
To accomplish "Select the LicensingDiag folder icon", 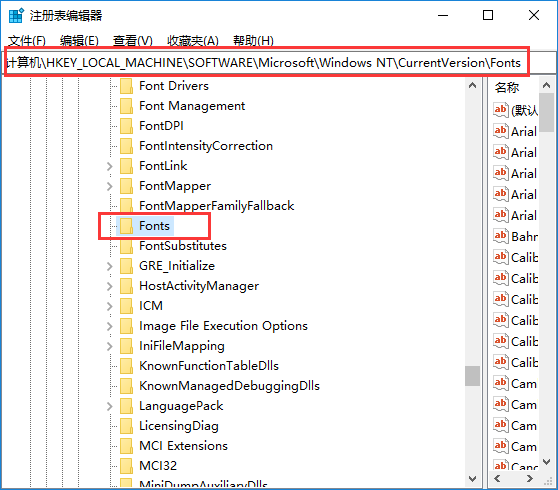I will pyautogui.click(x=126, y=426).
